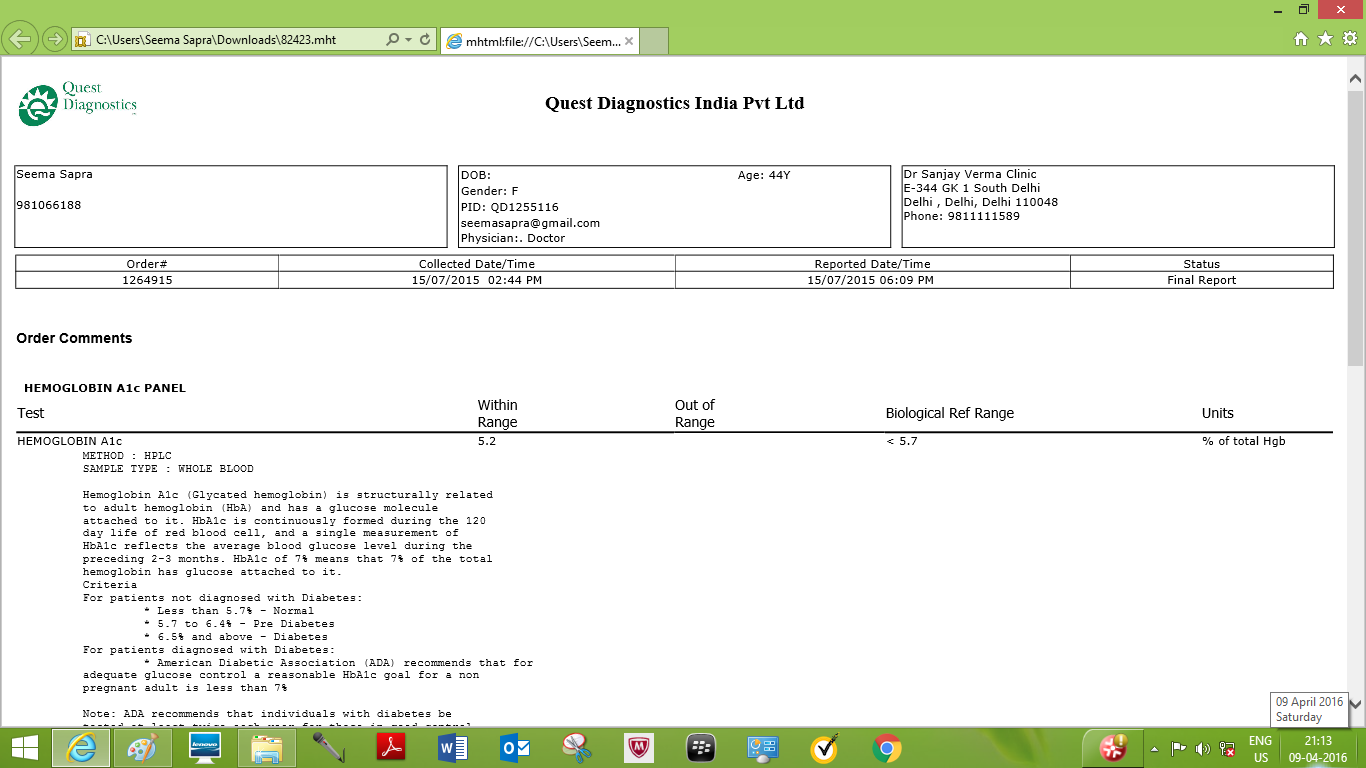Open the control panel monitor taskbar icon
This screenshot has width=1366, height=768.
763,748
